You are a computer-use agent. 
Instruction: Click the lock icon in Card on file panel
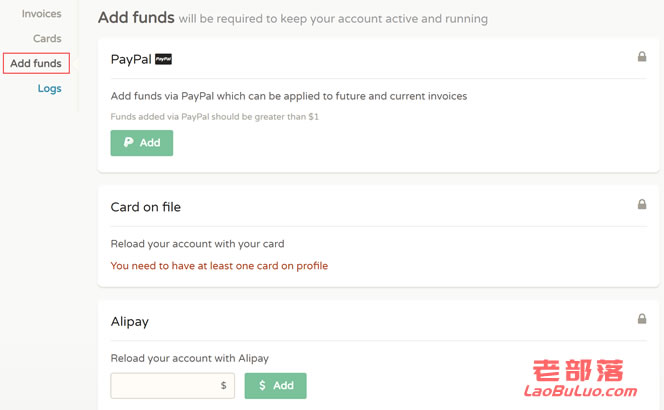click(x=642, y=204)
